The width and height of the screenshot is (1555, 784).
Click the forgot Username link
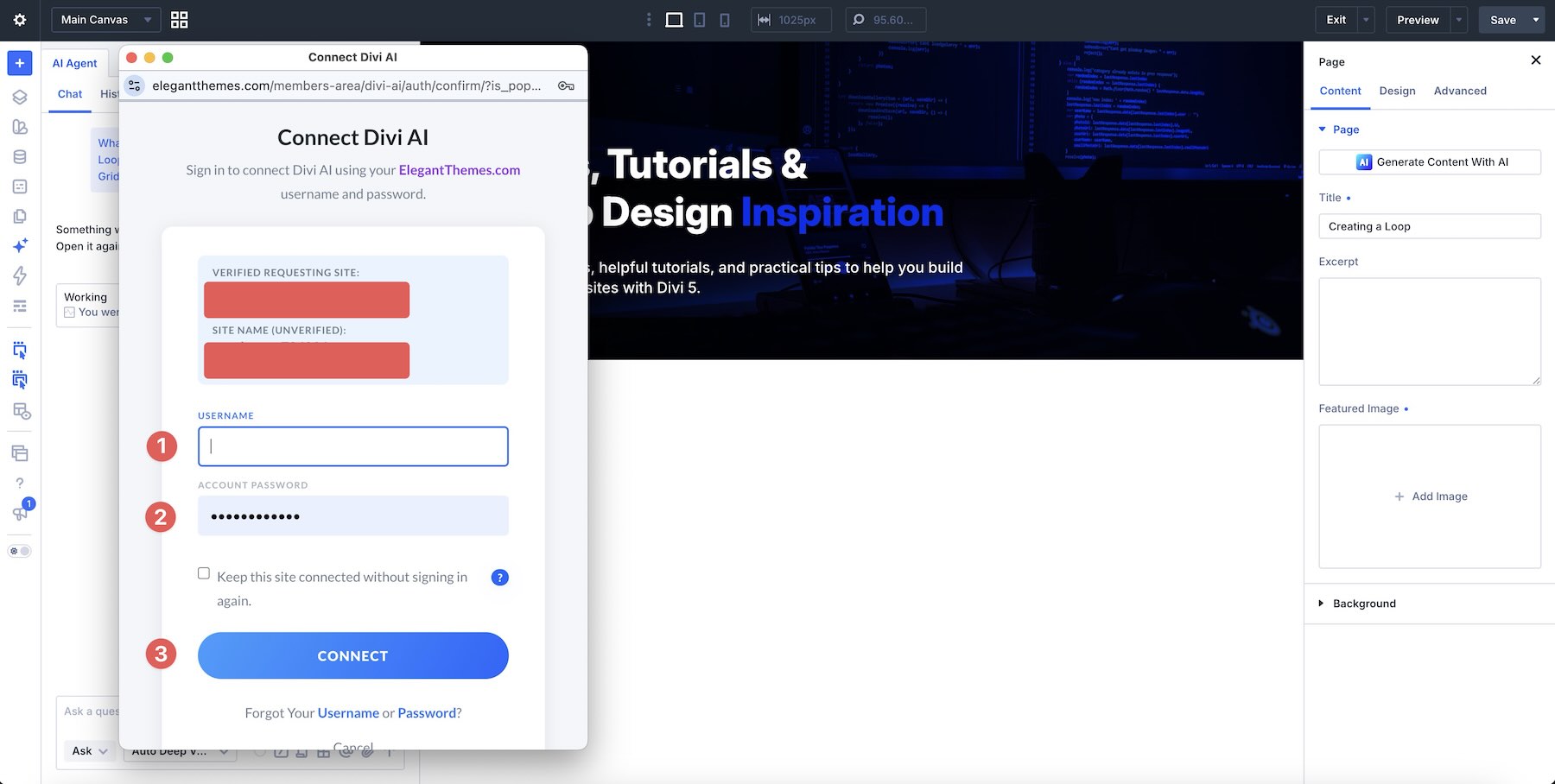coord(348,713)
